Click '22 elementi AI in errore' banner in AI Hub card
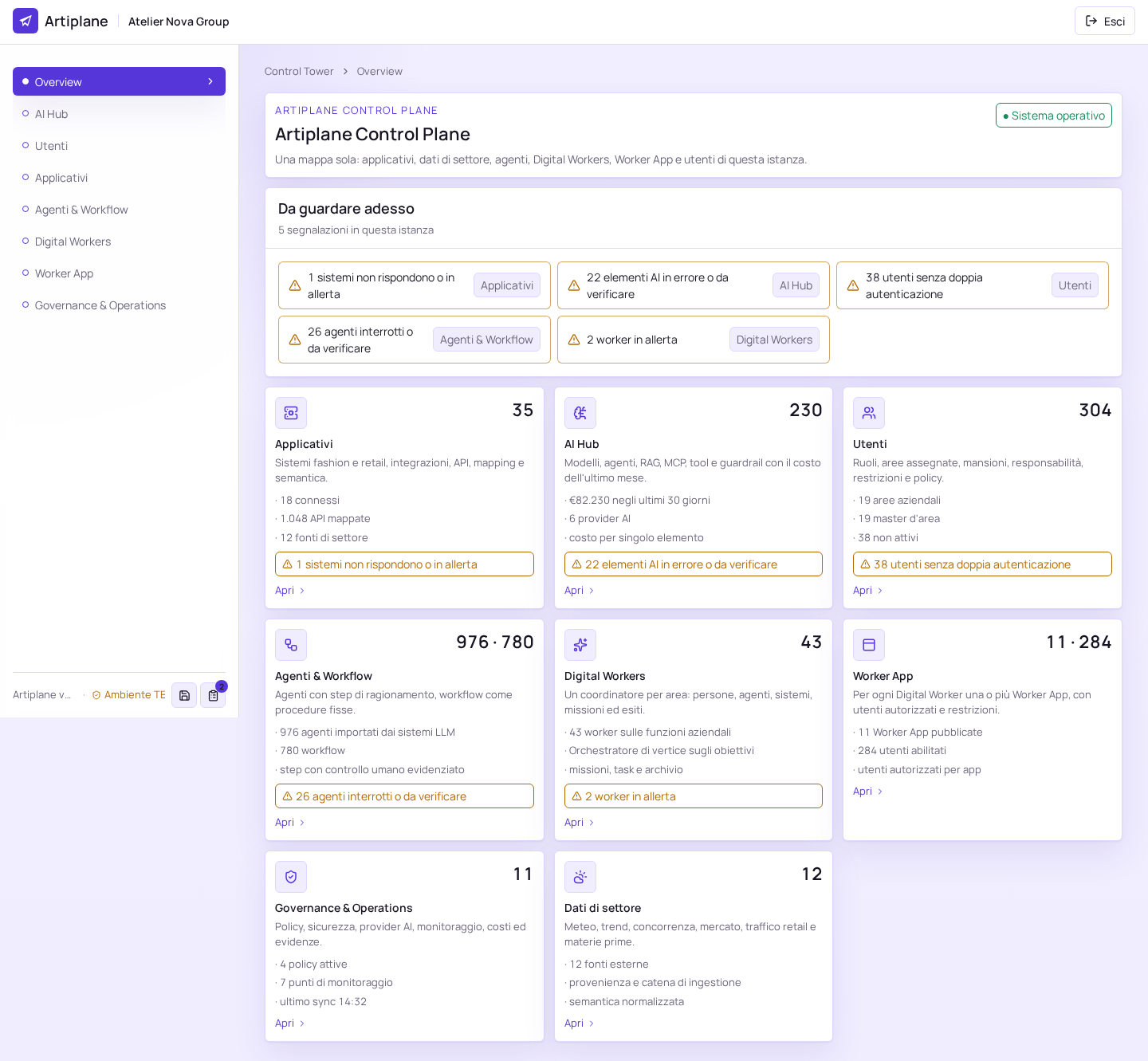Image resolution: width=1148 pixels, height=1061 pixels. pyautogui.click(x=693, y=564)
